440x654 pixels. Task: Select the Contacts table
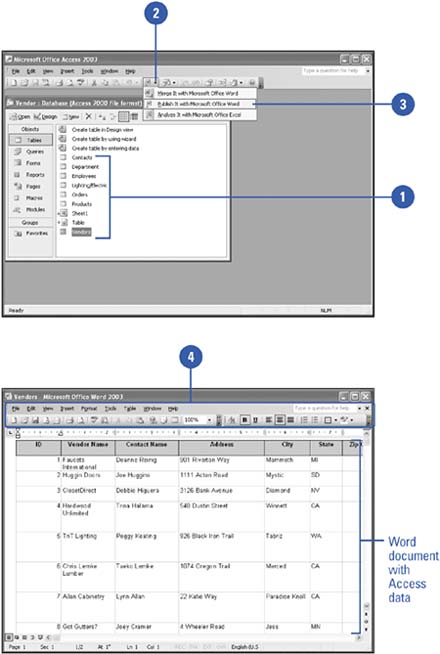point(82,158)
